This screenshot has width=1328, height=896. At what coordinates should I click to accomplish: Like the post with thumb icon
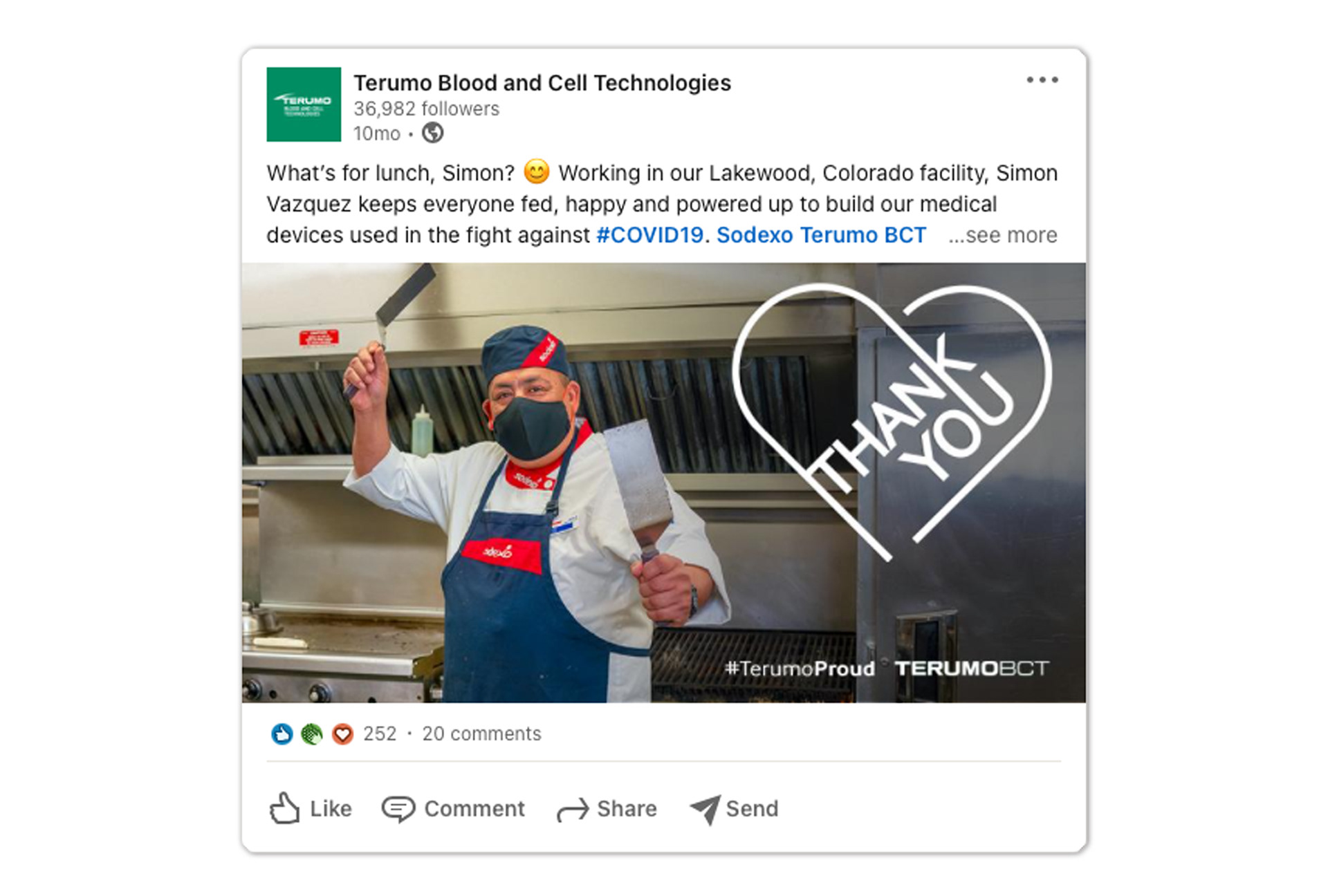tap(311, 808)
